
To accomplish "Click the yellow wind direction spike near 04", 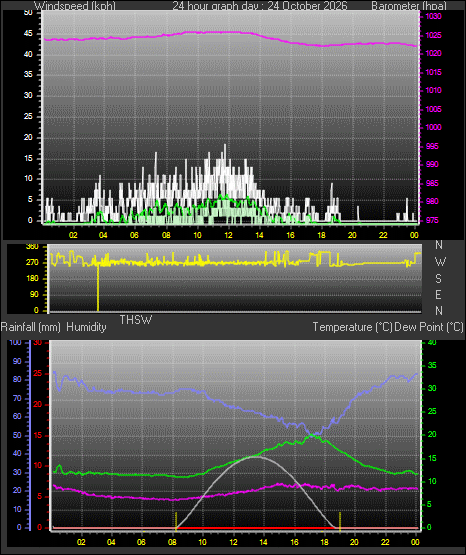I will [x=98, y=287].
